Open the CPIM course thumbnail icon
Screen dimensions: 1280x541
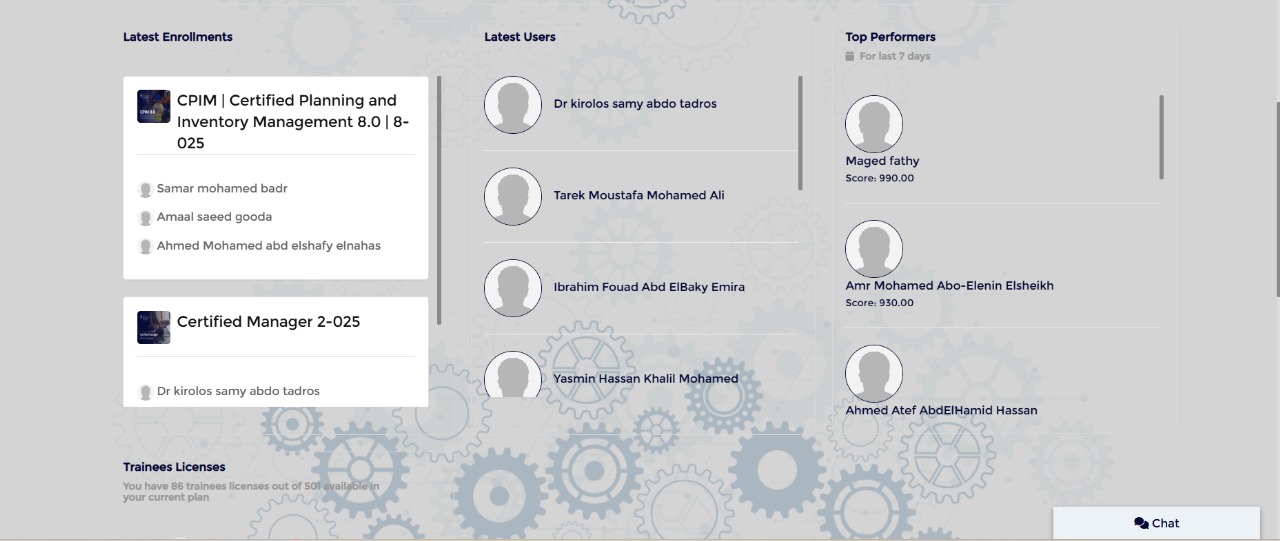[154, 107]
